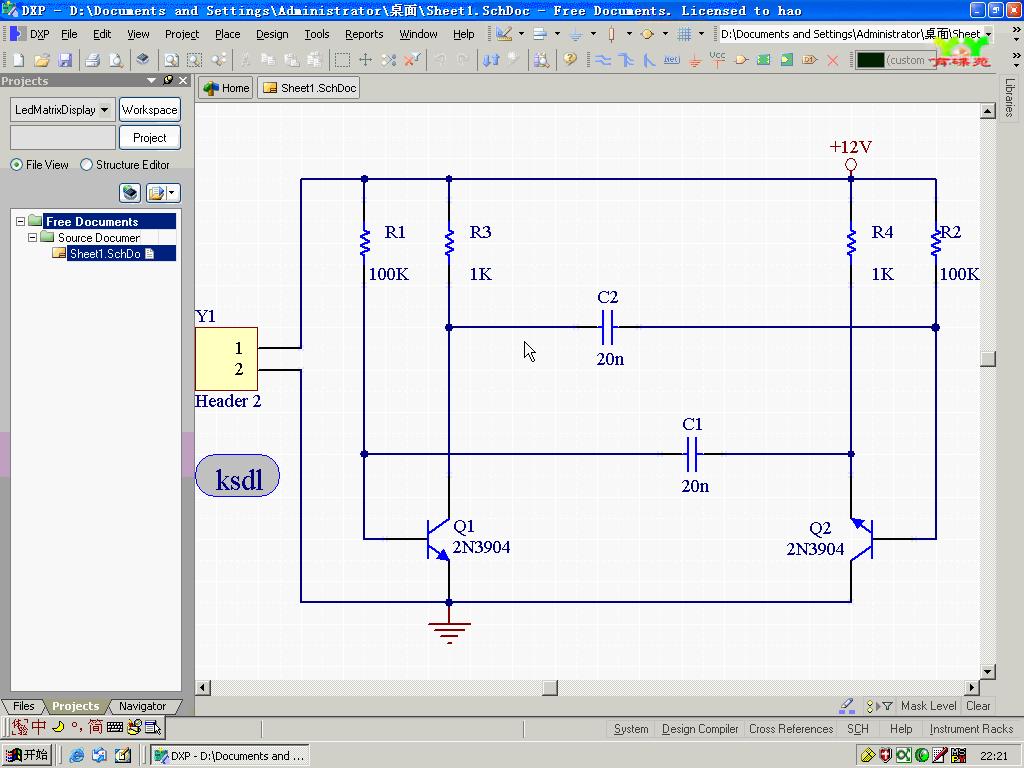Screen dimensions: 1024x768
Task: Print the document using printer icon
Action: tap(92, 60)
